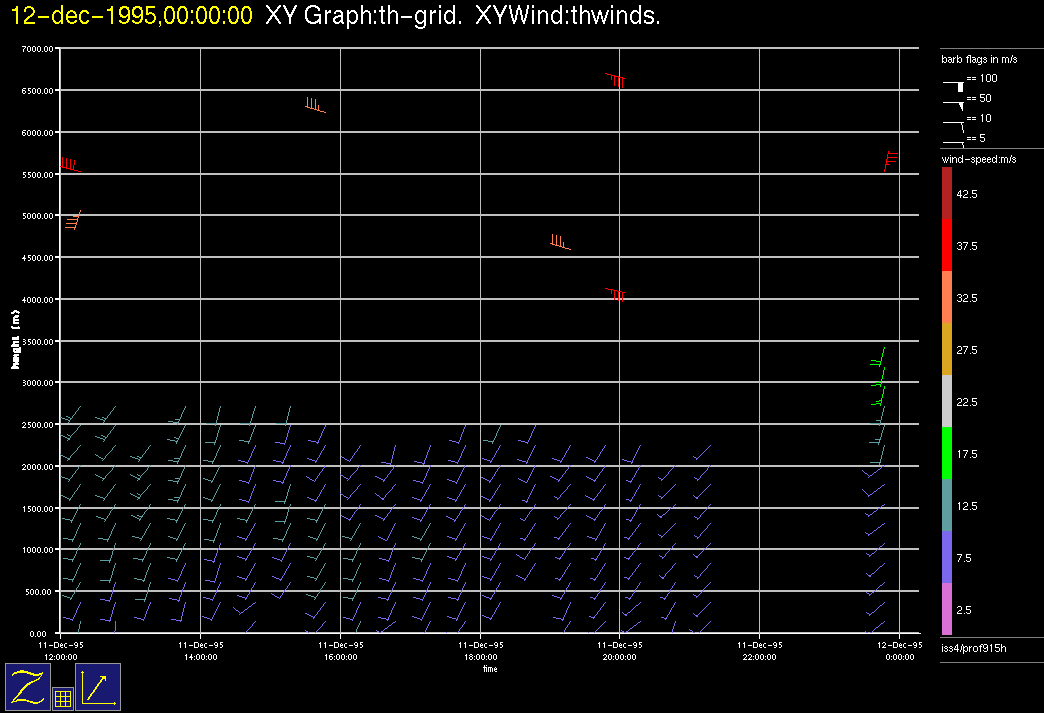The width and height of the screenshot is (1044, 713).
Task: Select the XY graph arrow icon
Action: [98, 686]
